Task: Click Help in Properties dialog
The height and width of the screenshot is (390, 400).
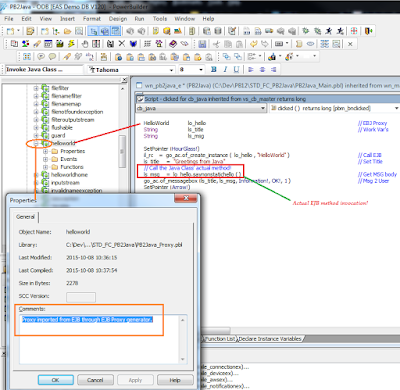Action: click(175, 380)
